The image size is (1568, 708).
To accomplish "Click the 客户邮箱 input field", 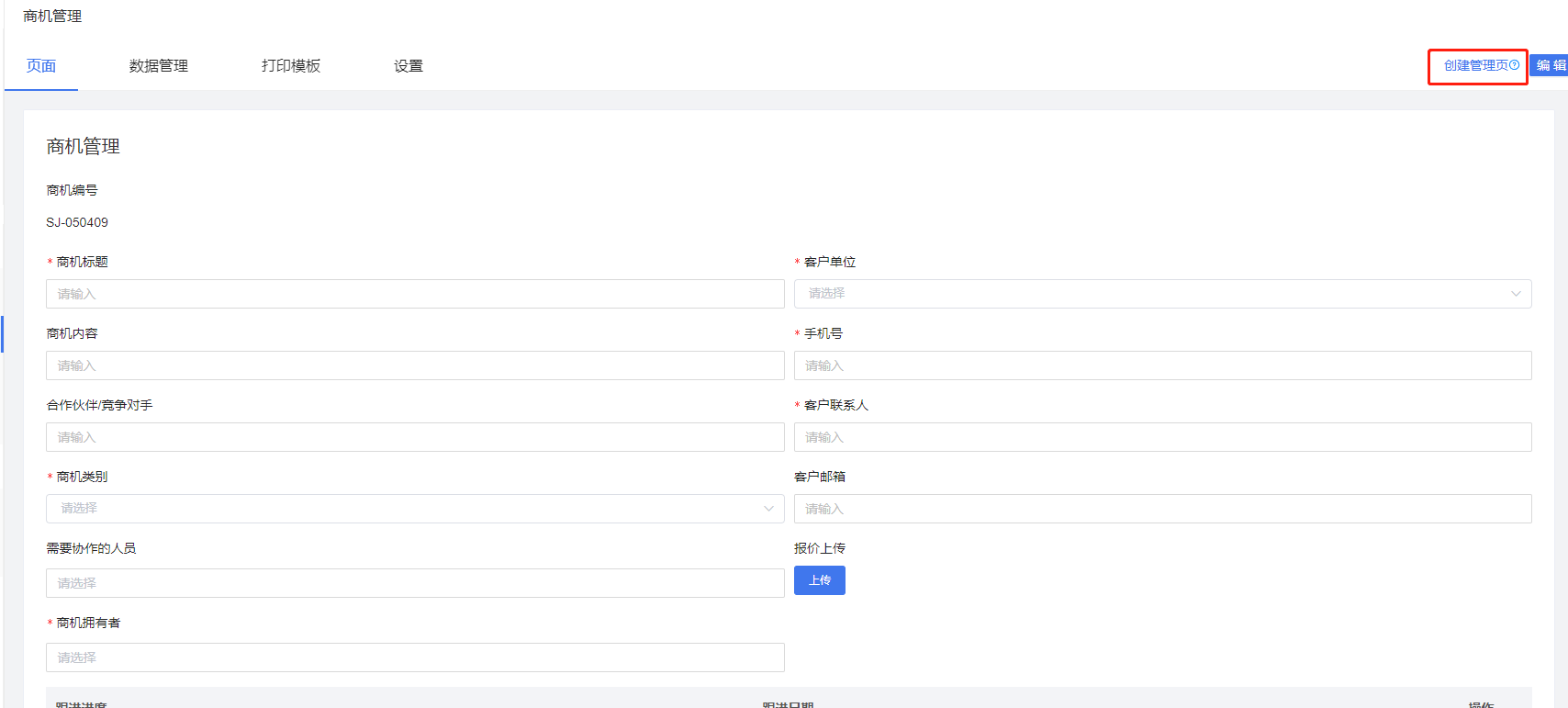I will click(1163, 509).
